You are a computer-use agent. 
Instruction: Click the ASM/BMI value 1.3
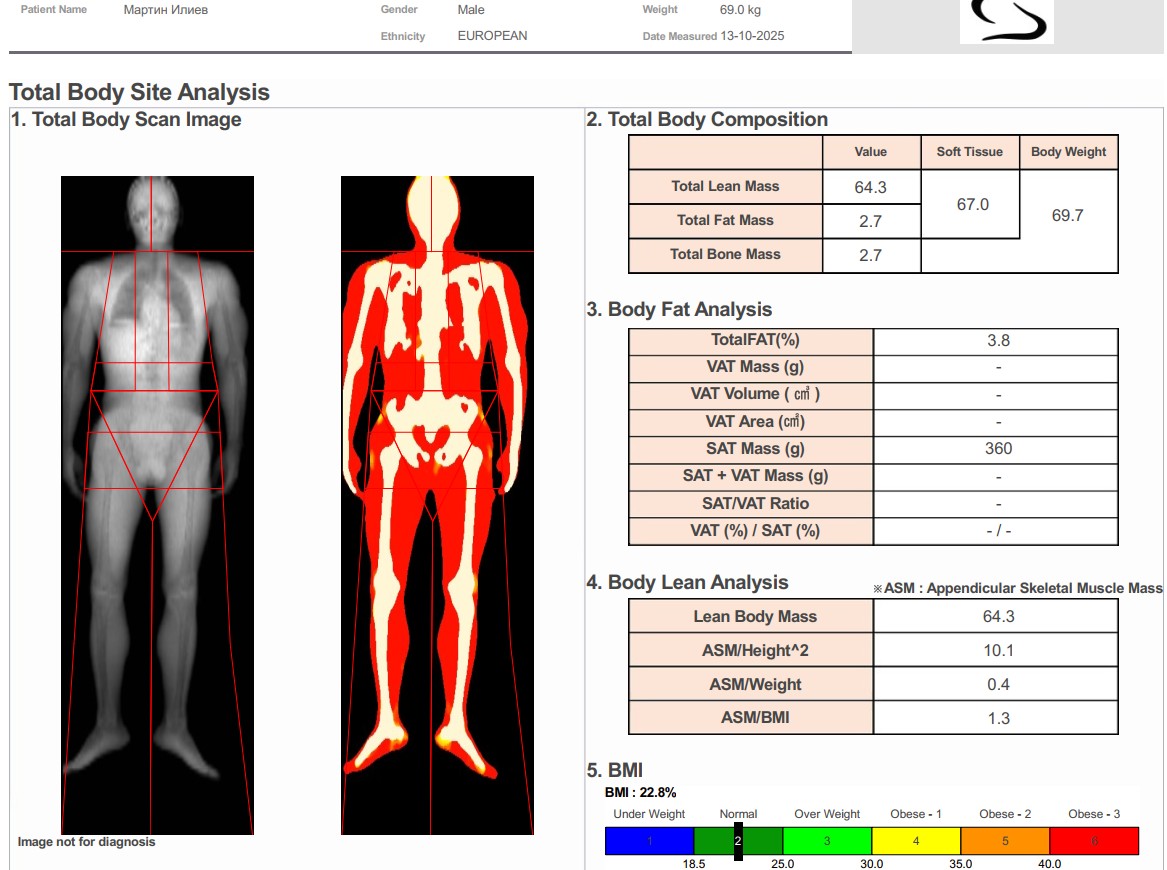pos(997,718)
